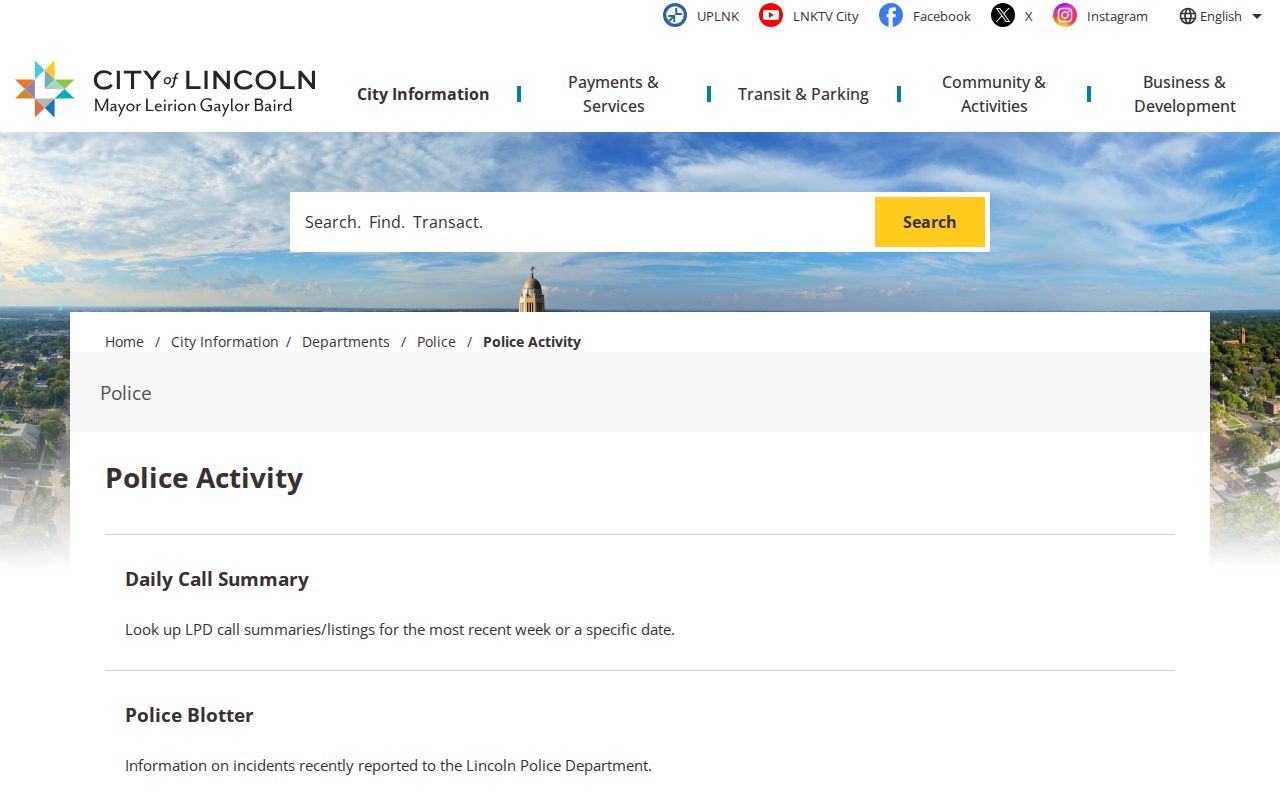Click the incidents recently reported description

[388, 766]
